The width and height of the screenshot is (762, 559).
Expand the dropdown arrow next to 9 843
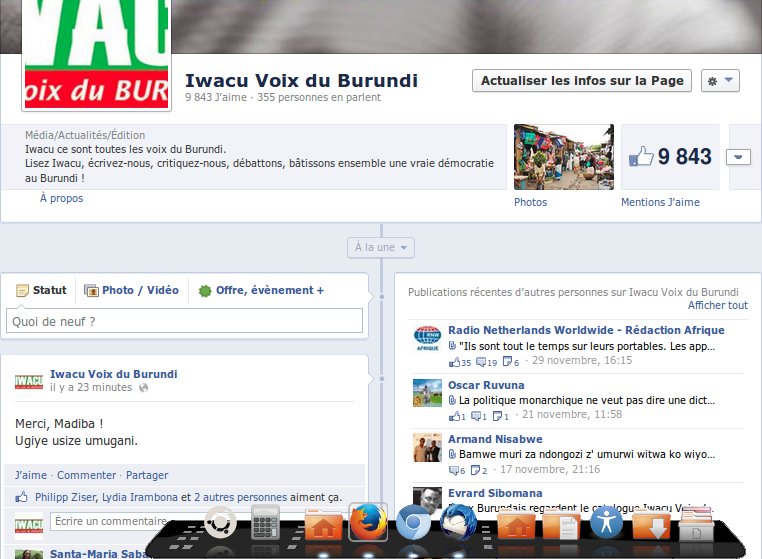tap(738, 157)
